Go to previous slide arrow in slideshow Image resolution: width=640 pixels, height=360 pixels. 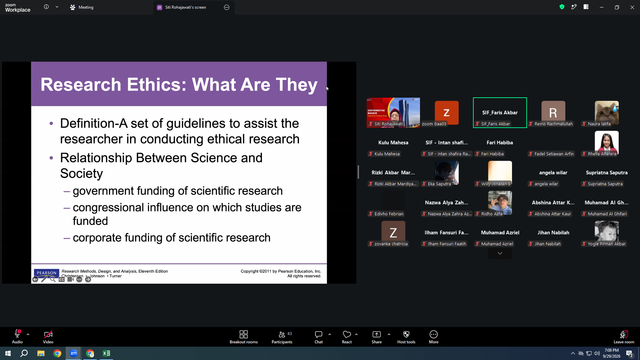[x=36, y=280]
